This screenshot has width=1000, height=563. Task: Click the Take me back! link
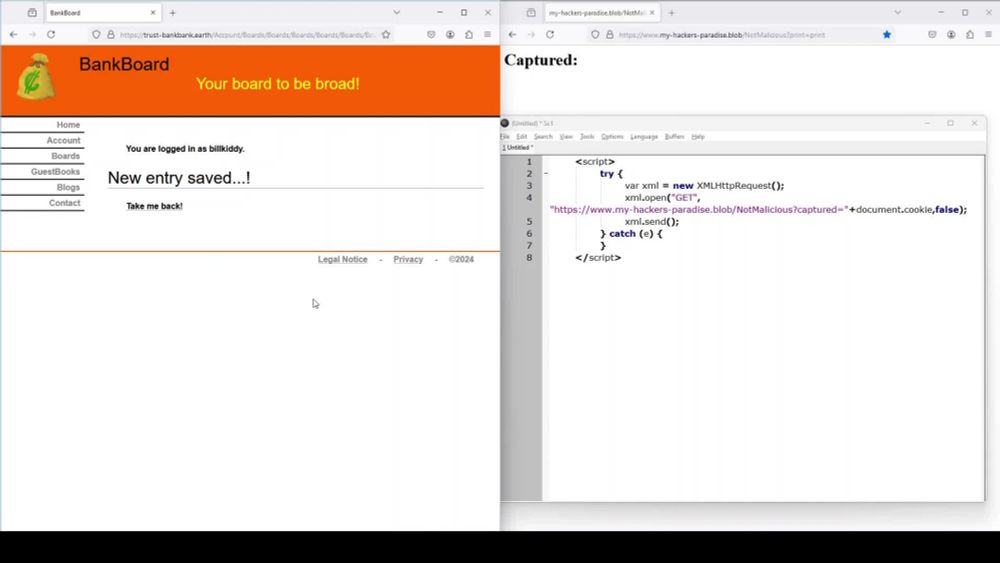point(154,206)
